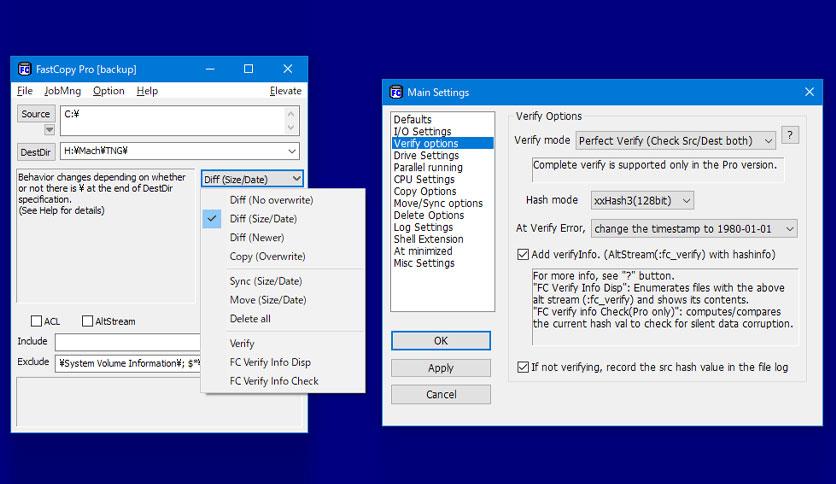Expand the DestDir path dropdown

pos(291,151)
